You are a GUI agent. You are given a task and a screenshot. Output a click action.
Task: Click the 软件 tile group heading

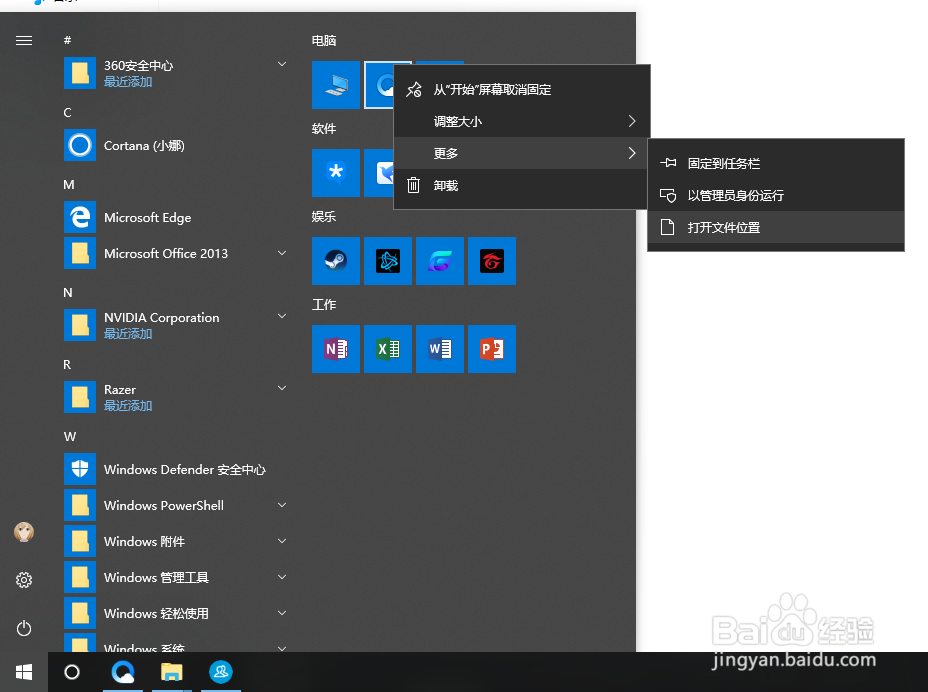[x=324, y=128]
